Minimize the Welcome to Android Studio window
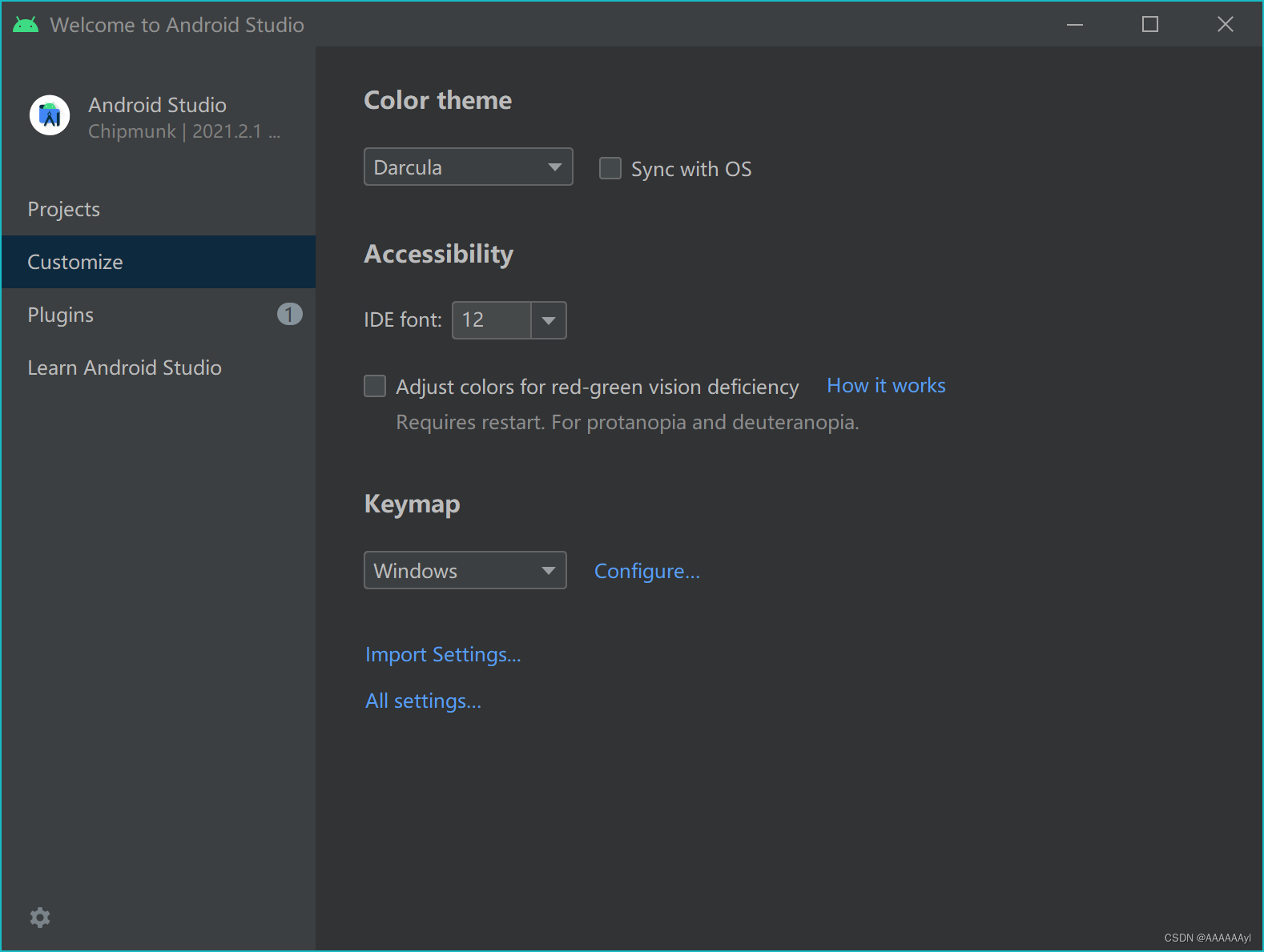 click(1075, 25)
